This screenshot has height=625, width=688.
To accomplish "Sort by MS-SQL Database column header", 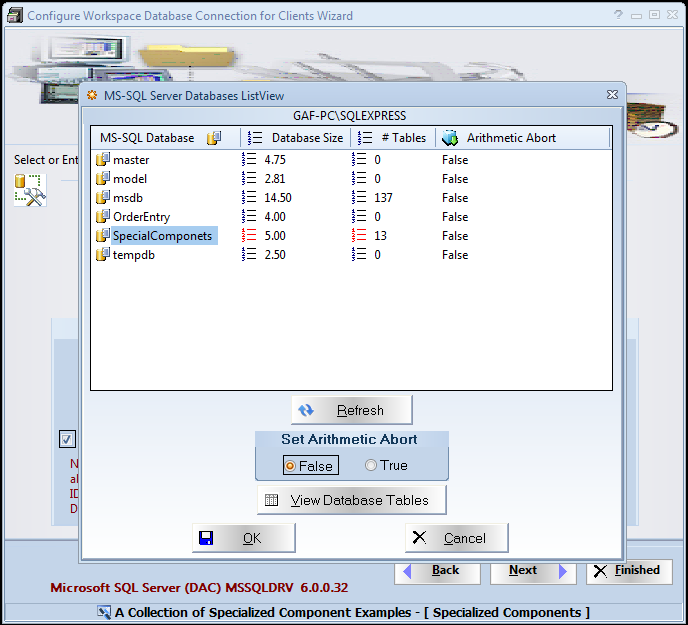I will pyautogui.click(x=147, y=138).
